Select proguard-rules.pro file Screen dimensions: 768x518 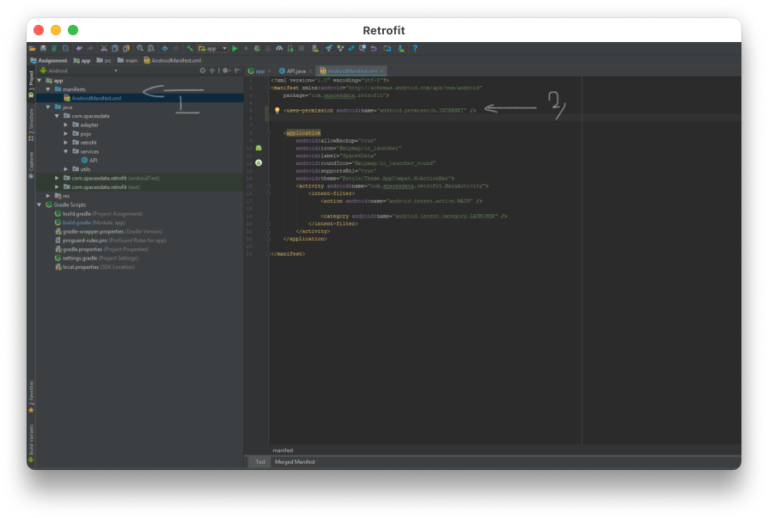[111, 240]
